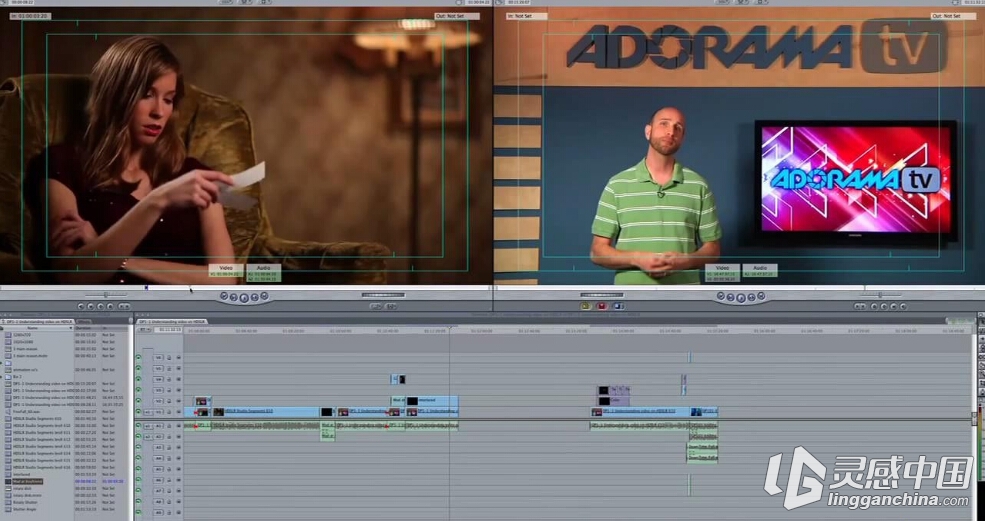The width and height of the screenshot is (985, 521).
Task: Mute audio track A5 with green toggle
Action: [x=138, y=469]
